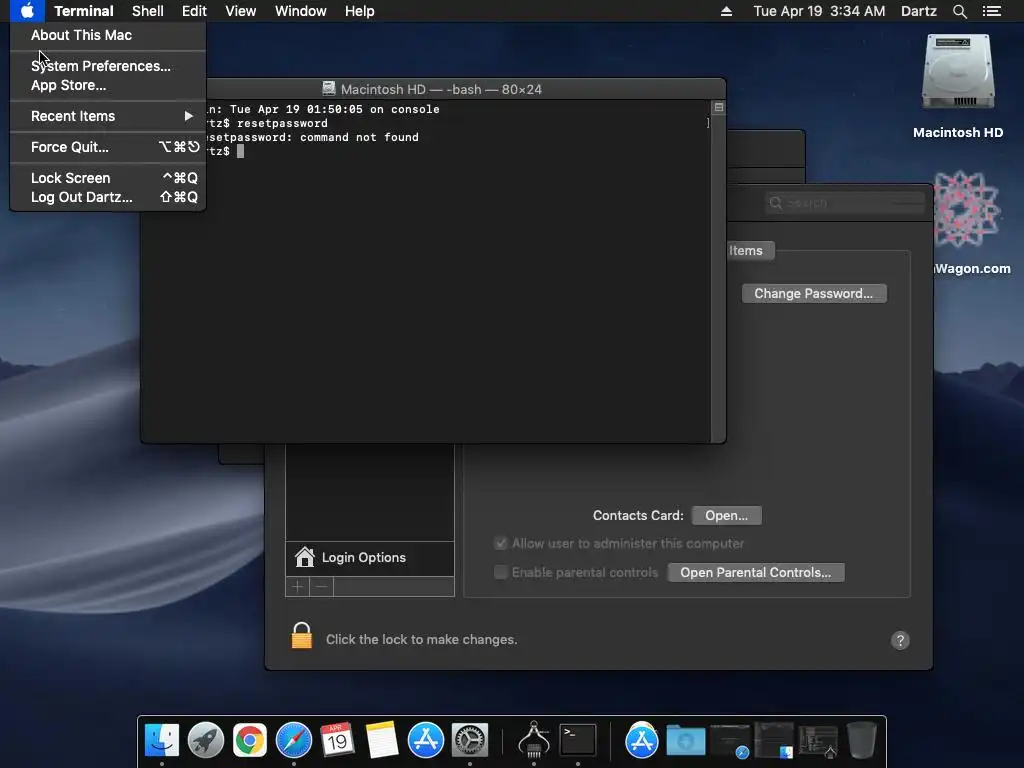The image size is (1024, 768).
Task: Open the Apple menu icon
Action: click(27, 11)
